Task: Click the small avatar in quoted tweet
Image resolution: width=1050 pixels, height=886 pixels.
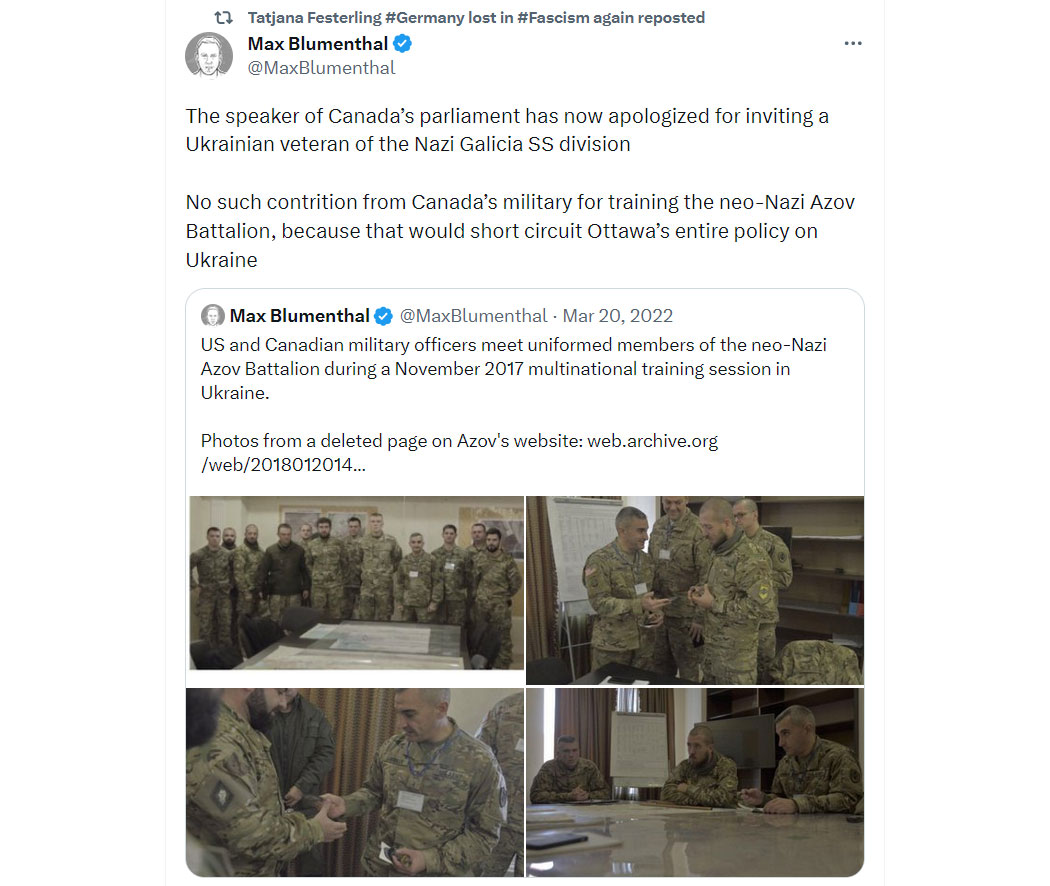Action: click(x=213, y=315)
